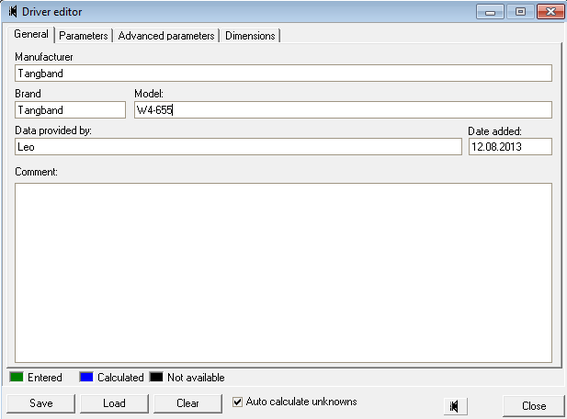Click the Close button at bottom right
Viewport: 567px width, 419px height.
[x=534, y=406]
